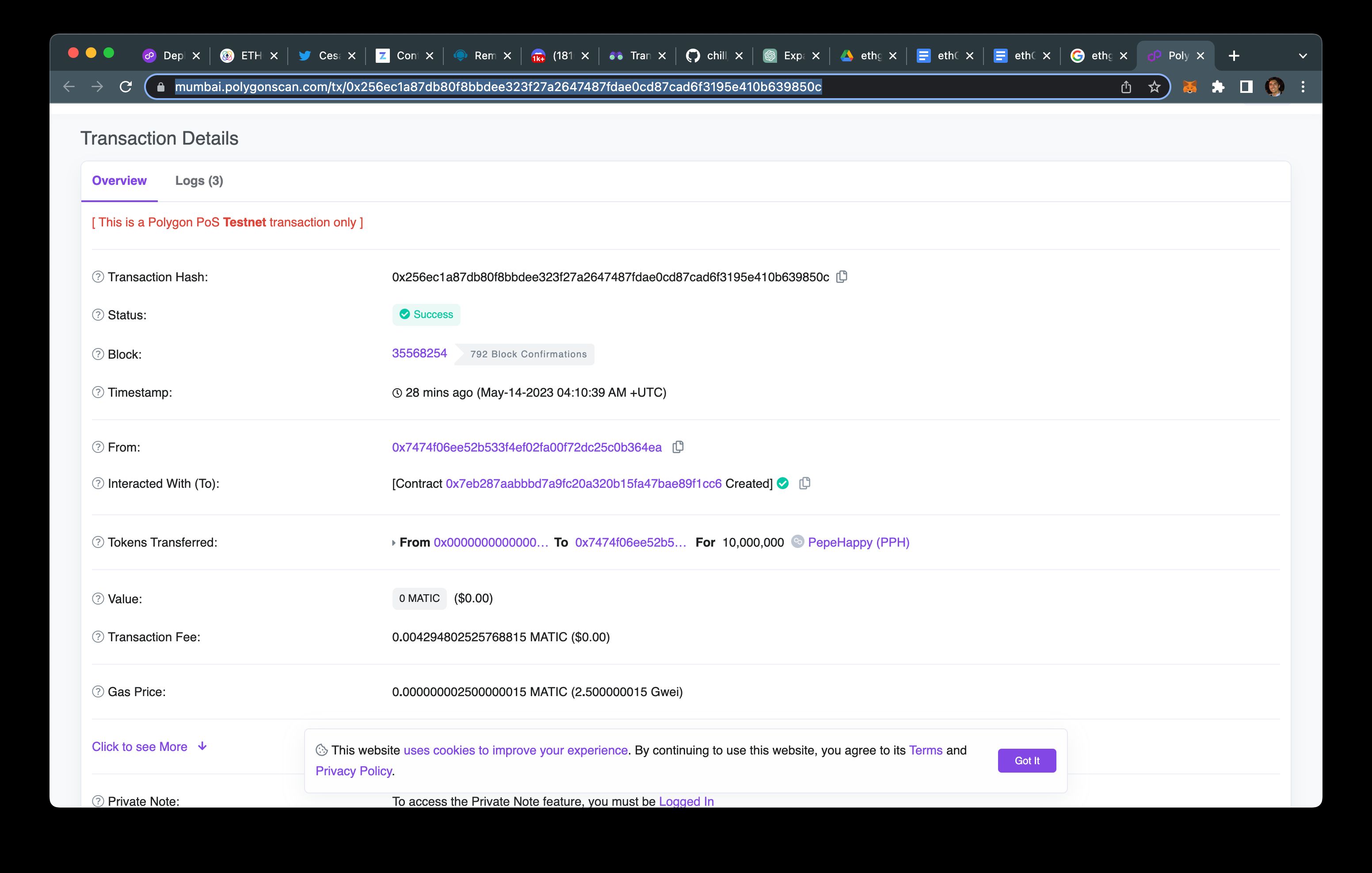Expand the token transfer arrow disclosure
The height and width of the screenshot is (873, 1372).
[x=393, y=543]
